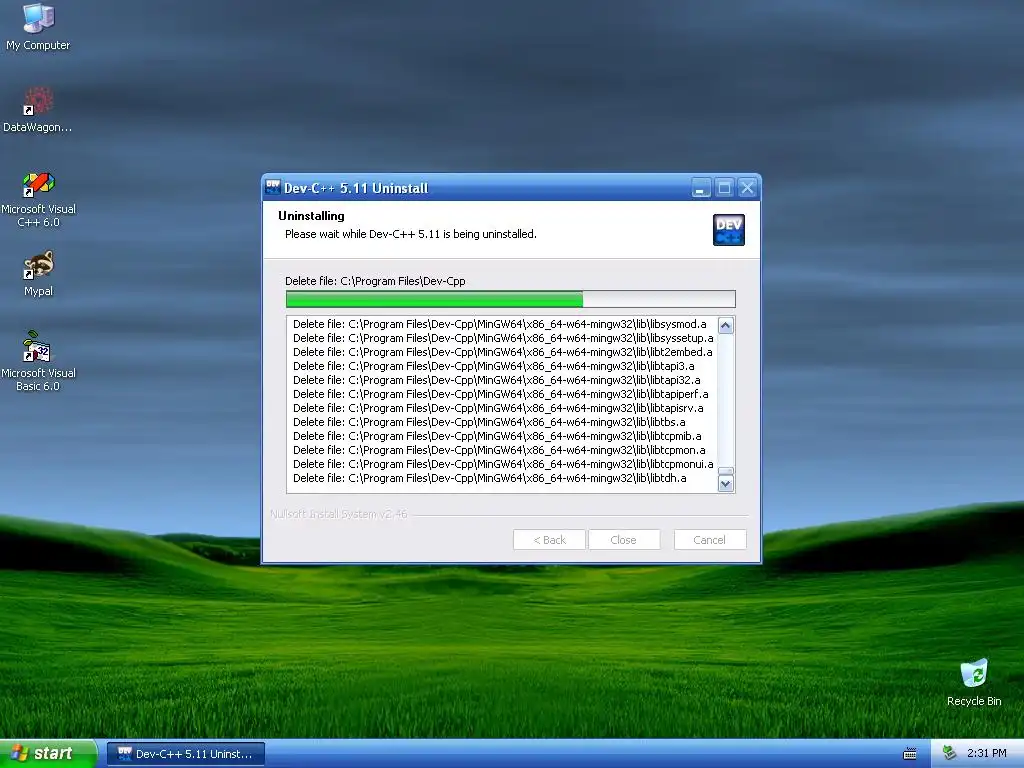Click the log line for libtcpmon.a
The image size is (1024, 768).
499,451
